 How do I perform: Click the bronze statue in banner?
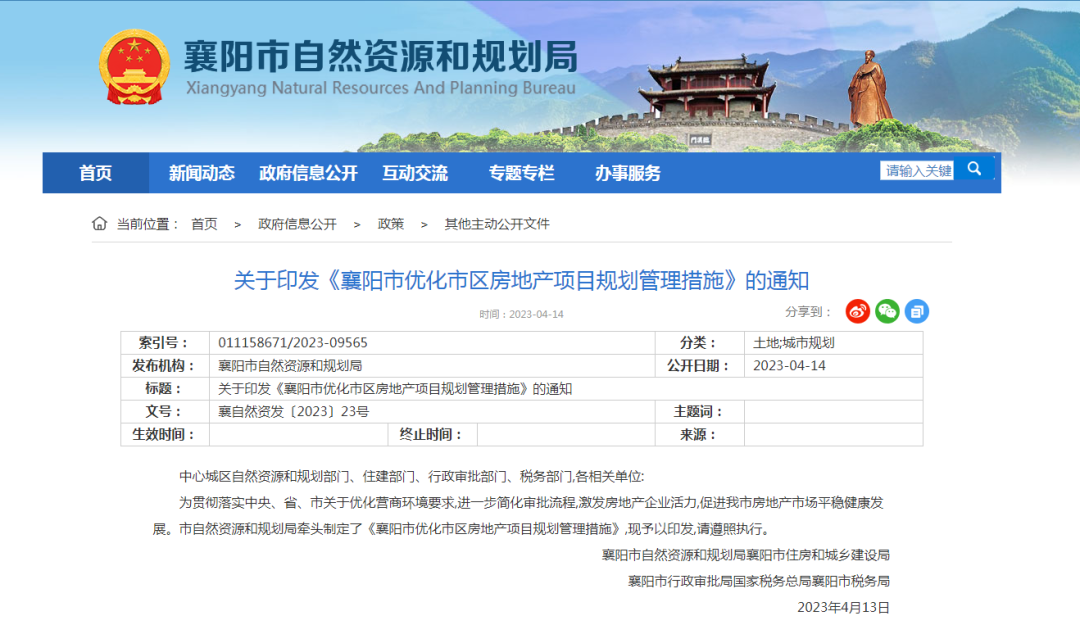[x=869, y=88]
